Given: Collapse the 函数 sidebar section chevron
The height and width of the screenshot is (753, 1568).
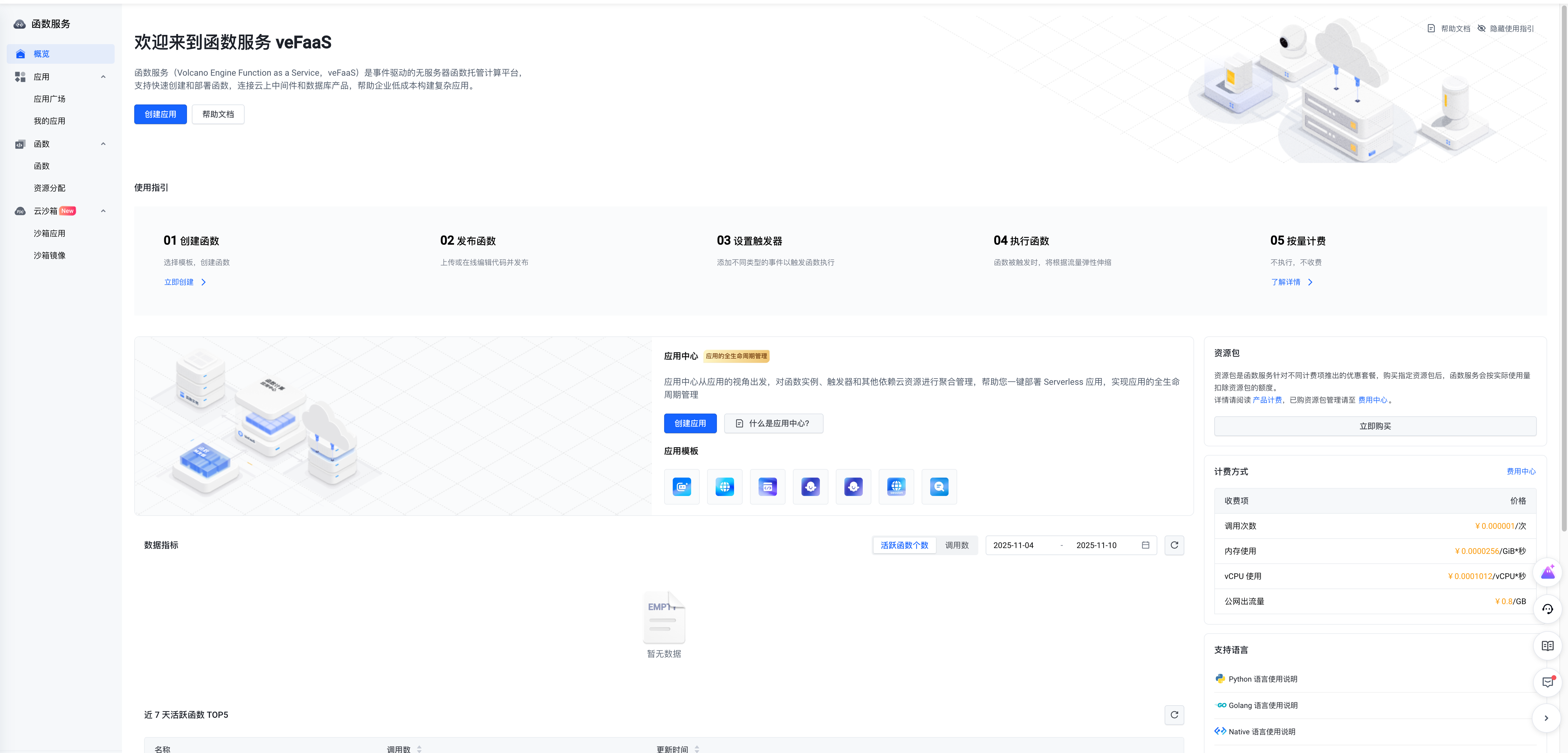Looking at the screenshot, I should click(104, 144).
